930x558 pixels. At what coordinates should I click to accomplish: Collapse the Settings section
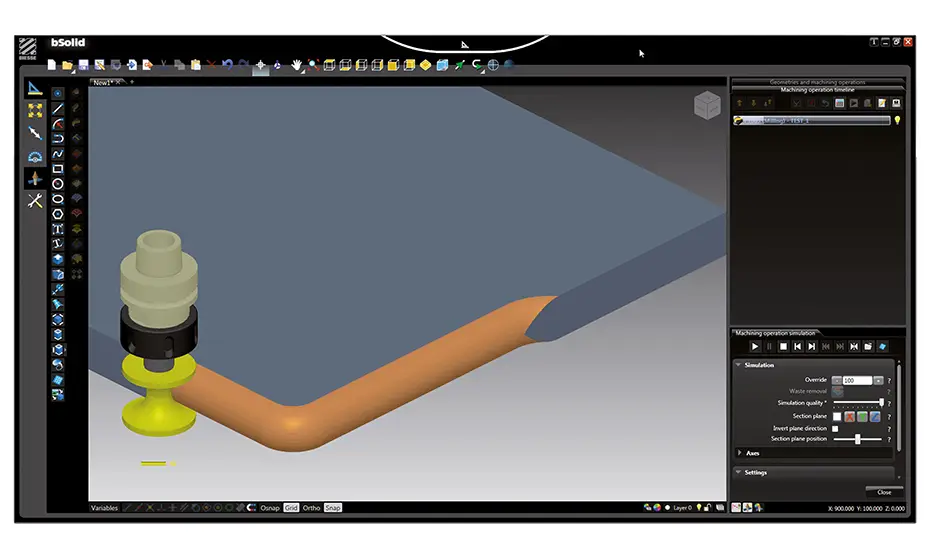pos(739,472)
